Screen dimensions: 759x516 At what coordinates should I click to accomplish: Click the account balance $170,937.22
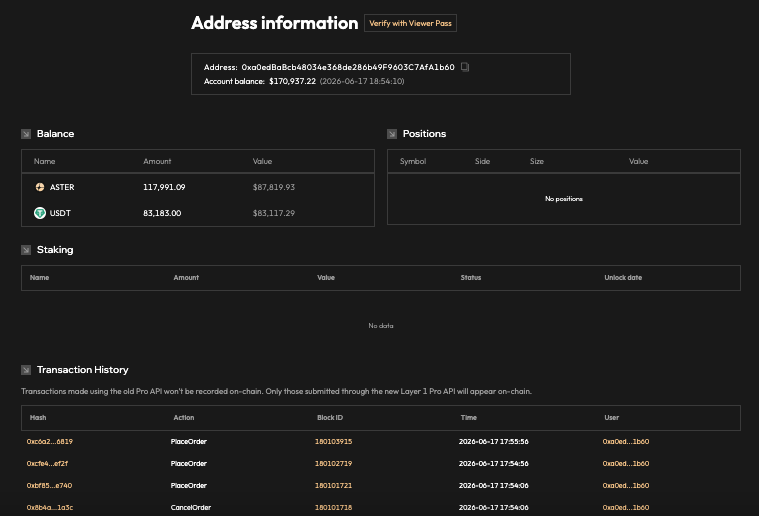[292, 81]
